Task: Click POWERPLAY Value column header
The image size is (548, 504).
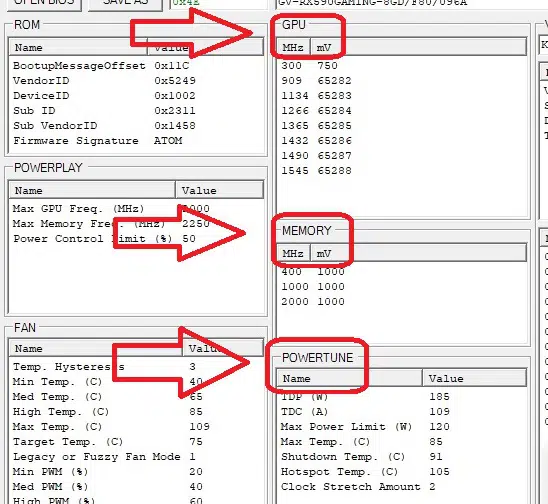Action: point(219,190)
